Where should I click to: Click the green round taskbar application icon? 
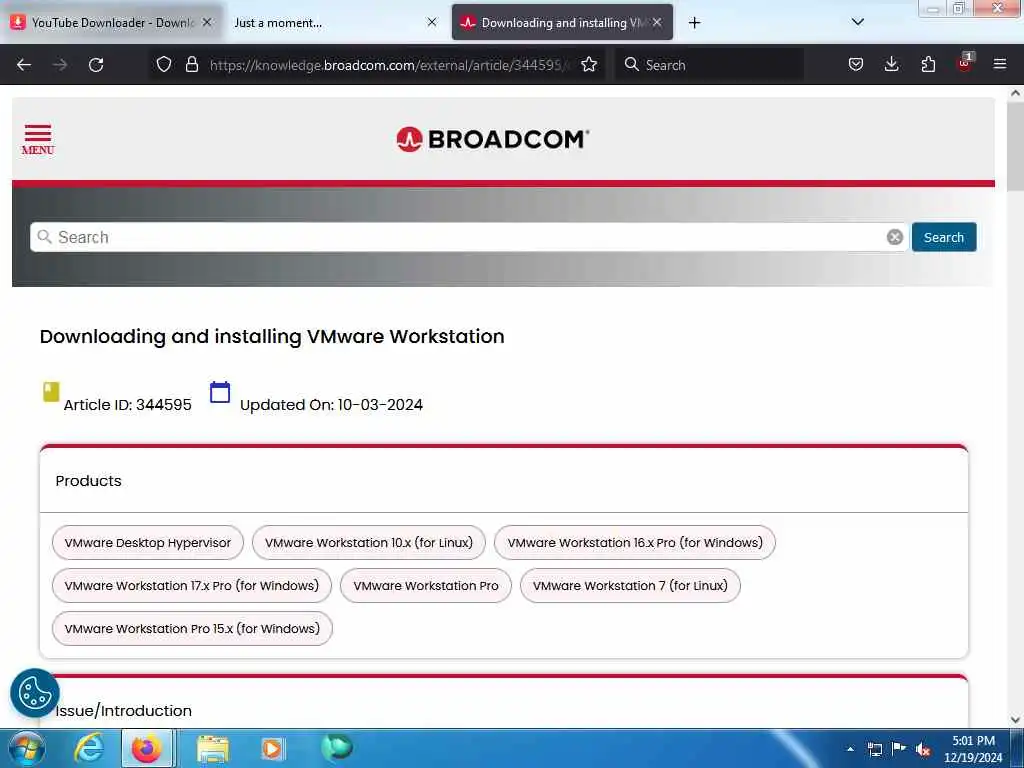(337, 748)
